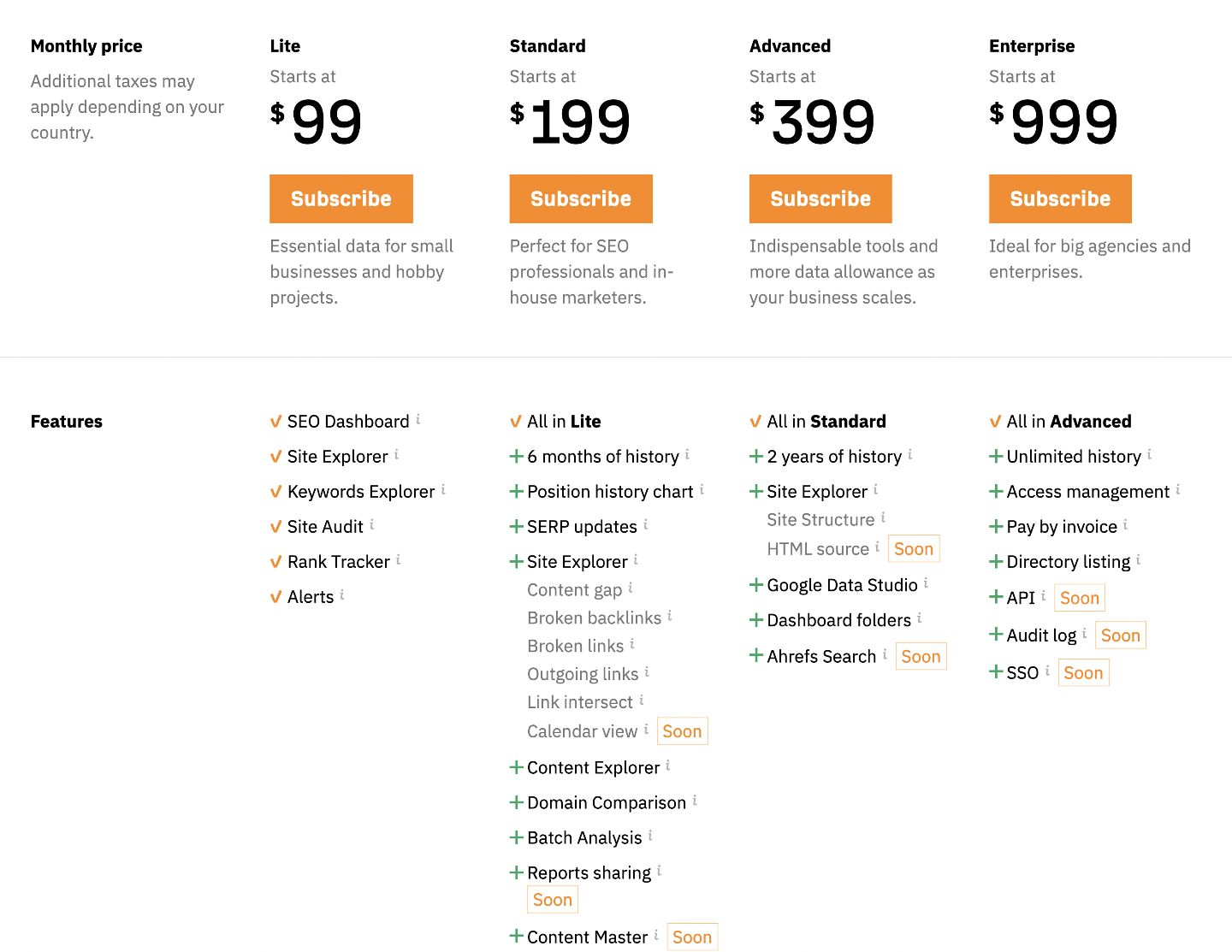The width and height of the screenshot is (1232, 952).
Task: Click info icon beside Directory listing
Action: [1138, 559]
